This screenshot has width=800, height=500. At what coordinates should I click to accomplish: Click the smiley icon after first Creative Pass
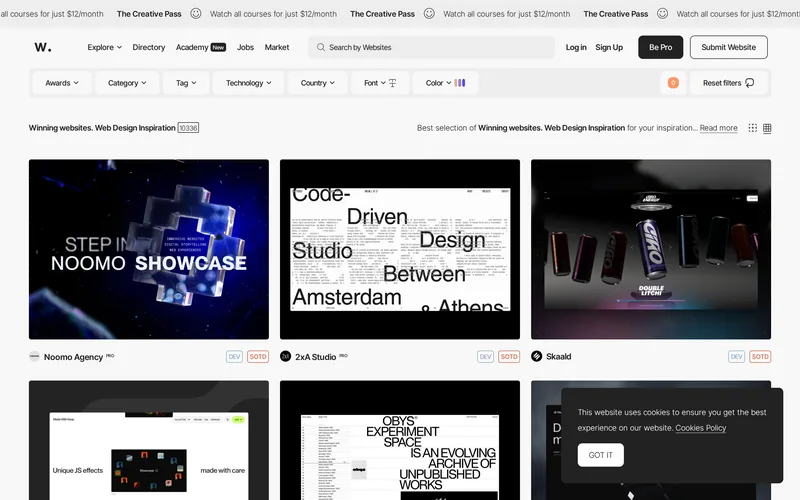196,14
